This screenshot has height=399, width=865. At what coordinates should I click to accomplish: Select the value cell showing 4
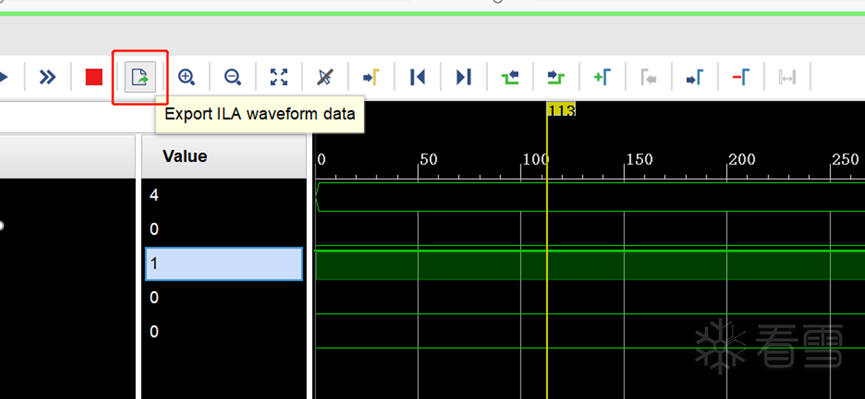point(223,195)
